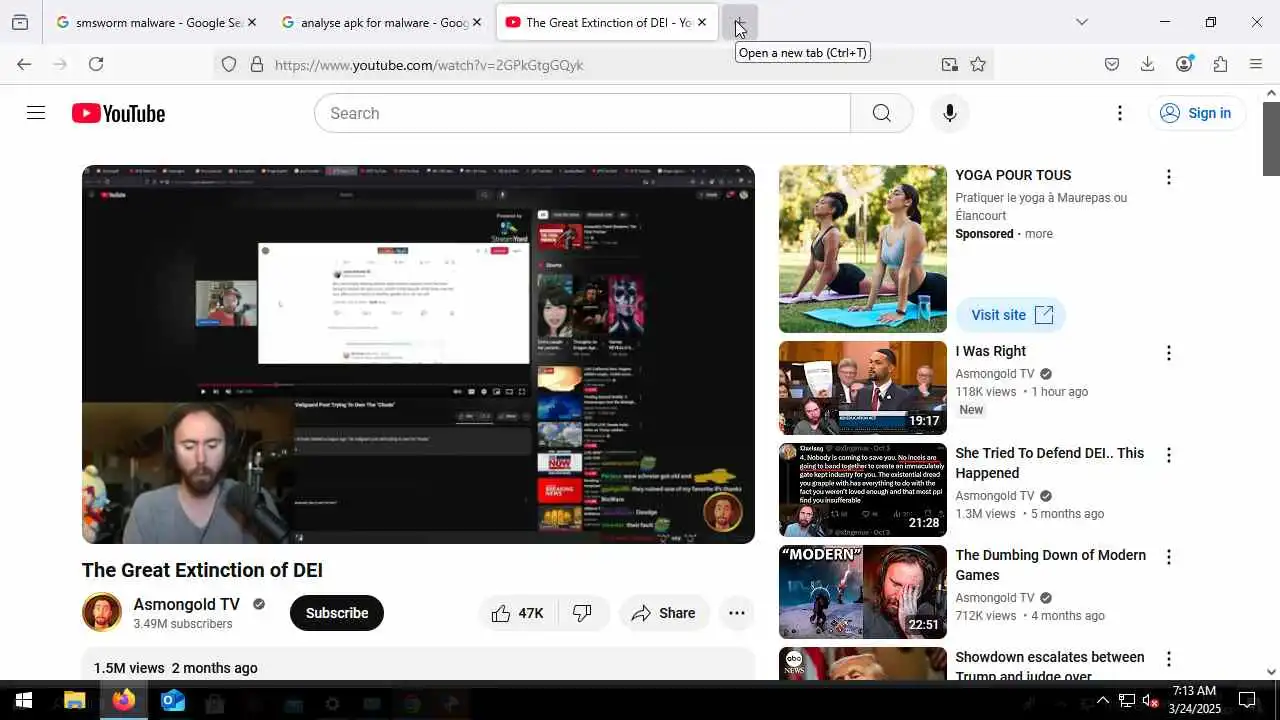This screenshot has height=720, width=1280.
Task: Show site security info via padlock icon
Action: (257, 65)
